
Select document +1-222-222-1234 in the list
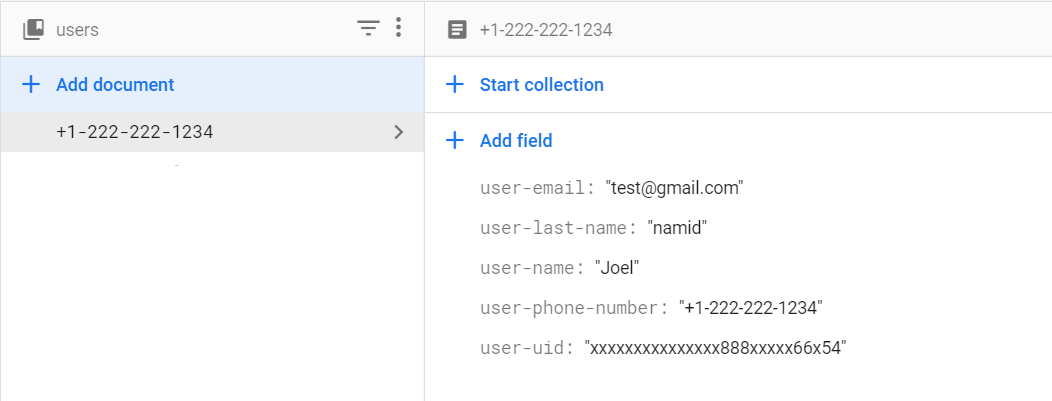pyautogui.click(x=212, y=132)
